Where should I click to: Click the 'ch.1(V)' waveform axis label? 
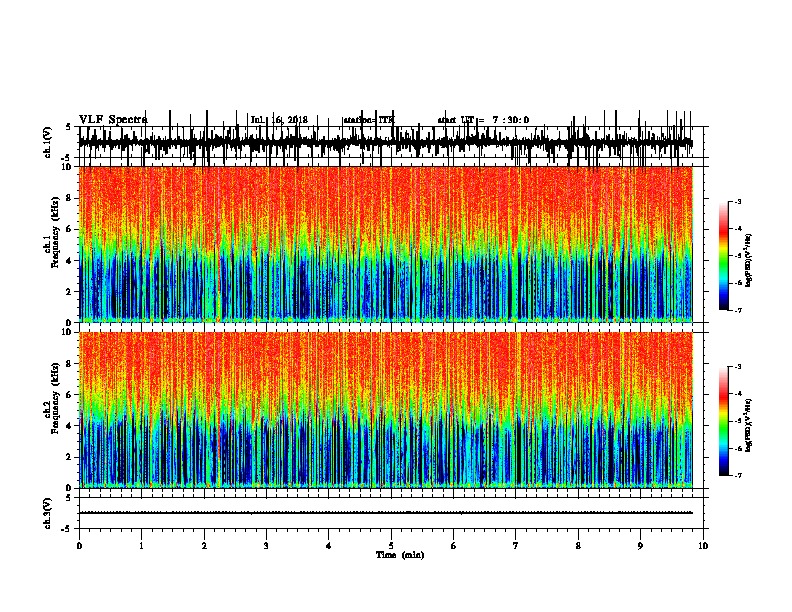tap(48, 142)
